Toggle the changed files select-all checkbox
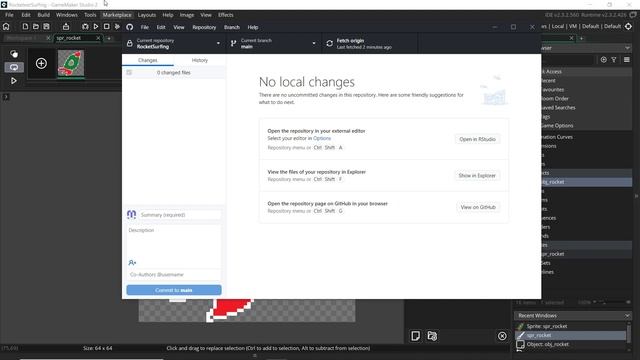 click(129, 72)
